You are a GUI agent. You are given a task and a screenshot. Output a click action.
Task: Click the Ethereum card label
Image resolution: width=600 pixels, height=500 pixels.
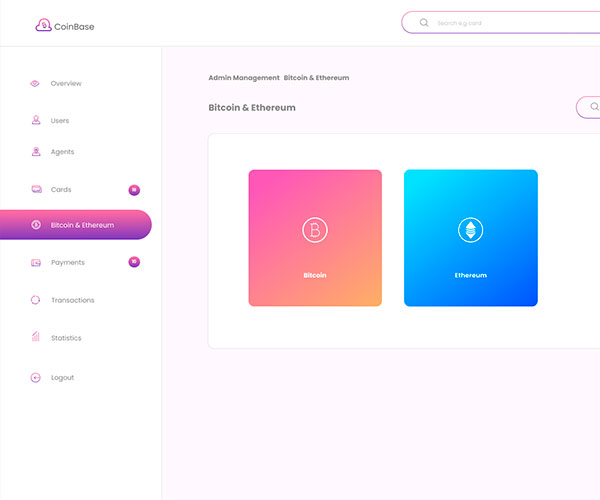pyautogui.click(x=471, y=275)
